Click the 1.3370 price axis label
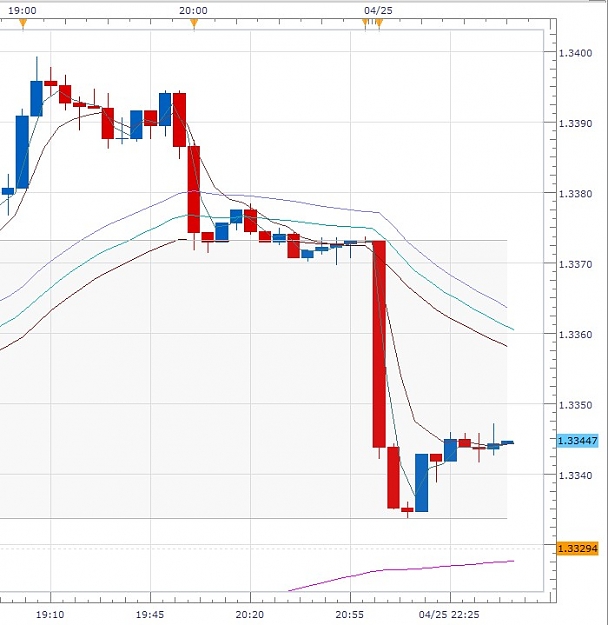The width and height of the screenshot is (608, 625). pos(575,264)
